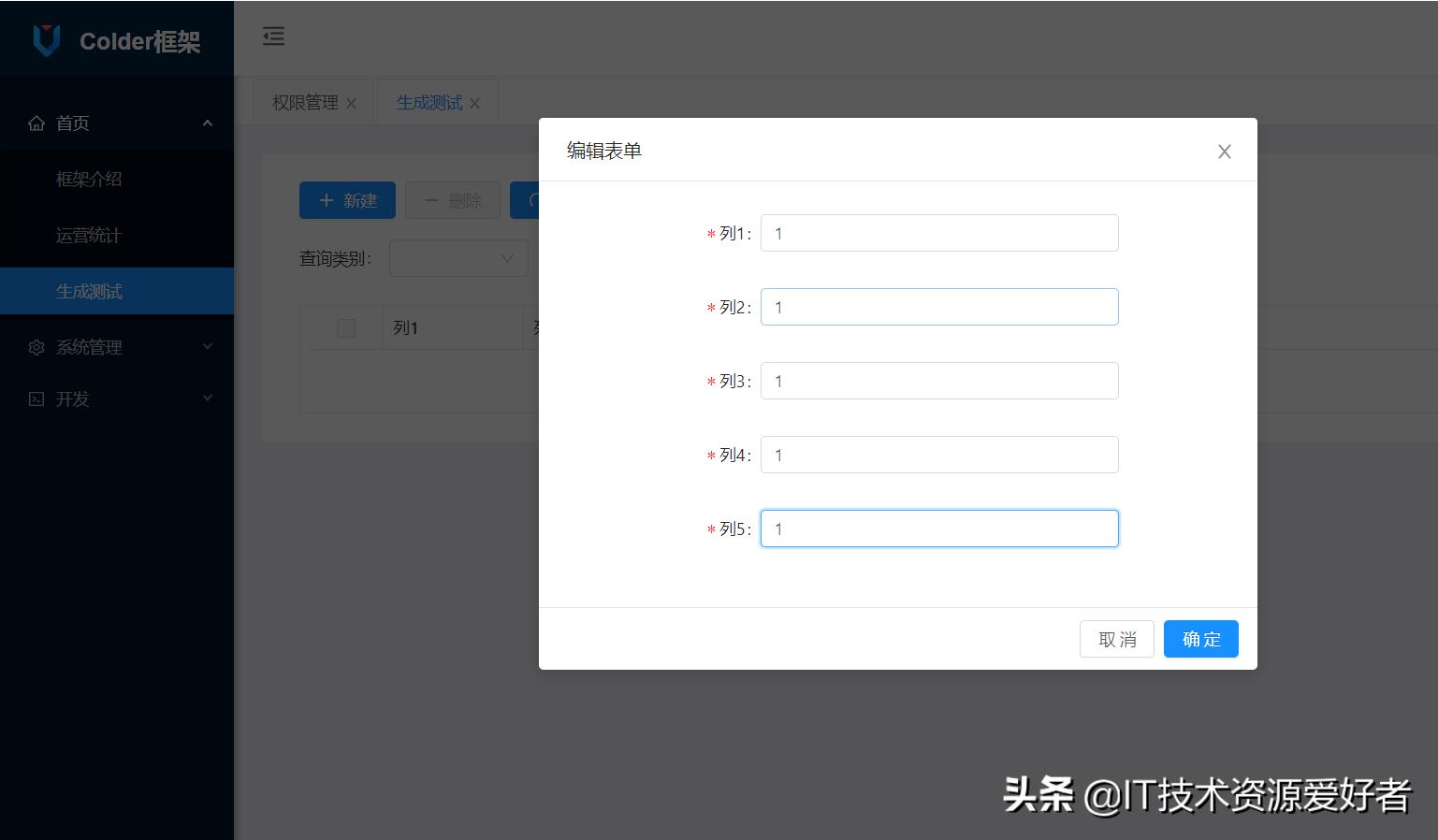
Task: Open the 查询类别 dropdown
Action: click(x=458, y=258)
